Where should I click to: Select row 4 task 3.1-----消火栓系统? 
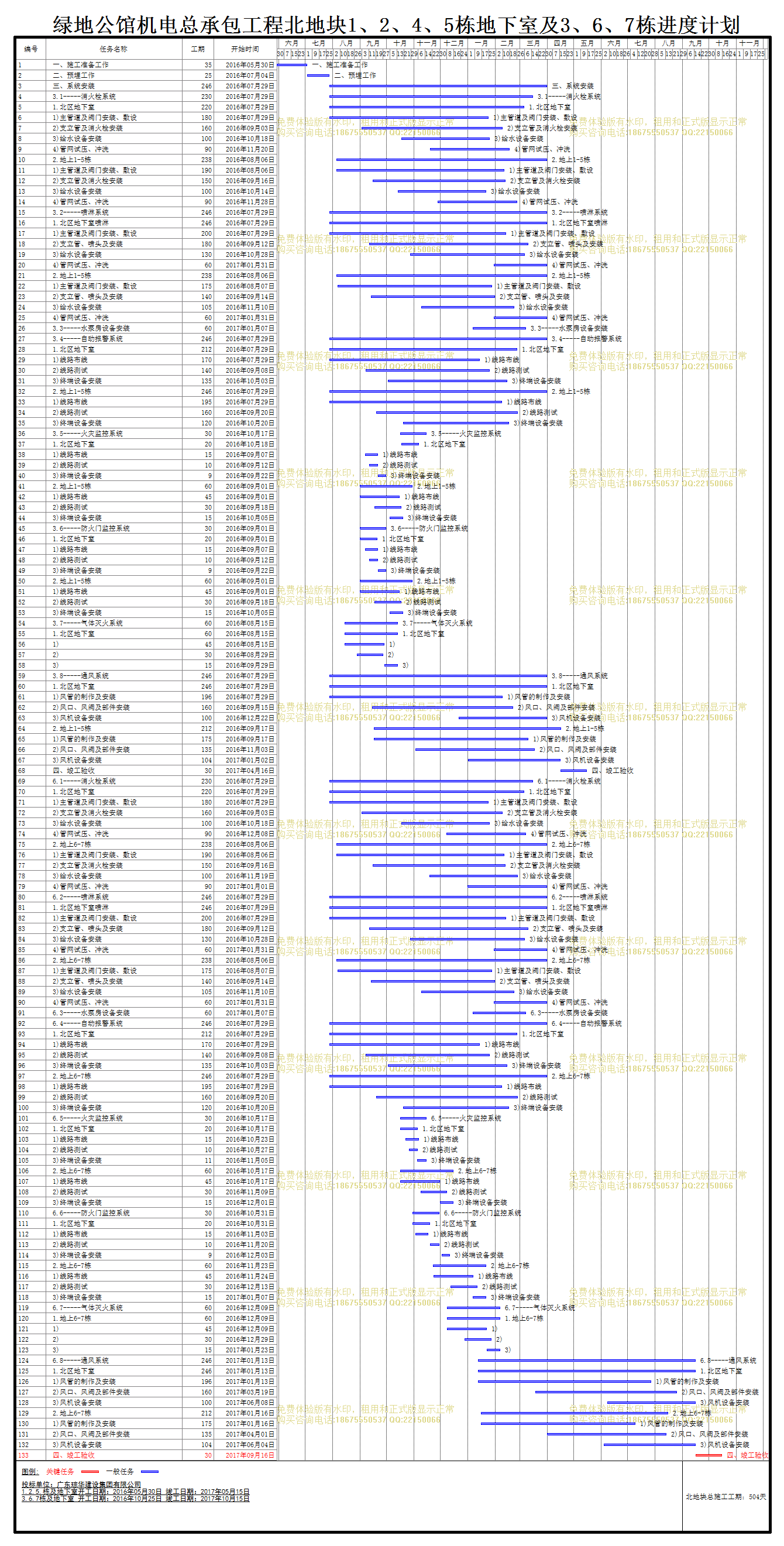click(85, 97)
